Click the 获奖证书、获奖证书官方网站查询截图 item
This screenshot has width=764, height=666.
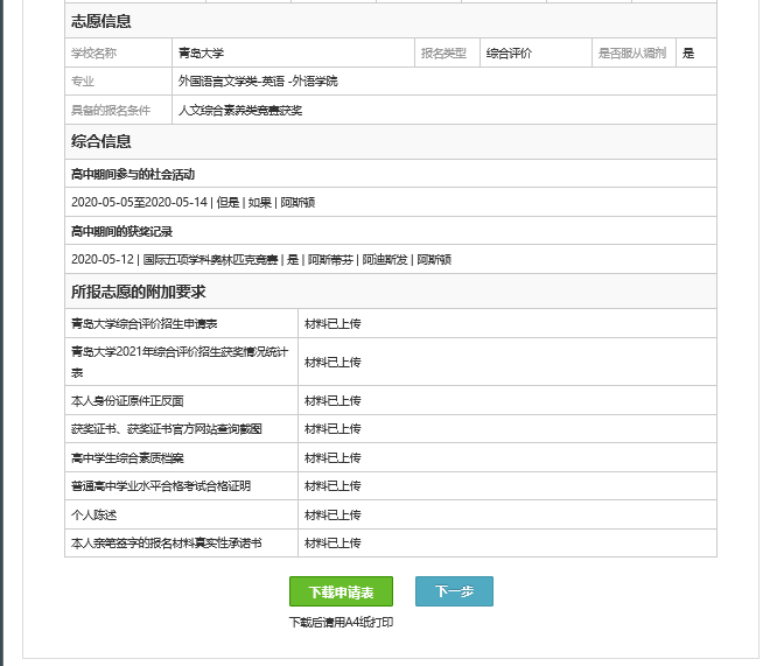tap(167, 429)
